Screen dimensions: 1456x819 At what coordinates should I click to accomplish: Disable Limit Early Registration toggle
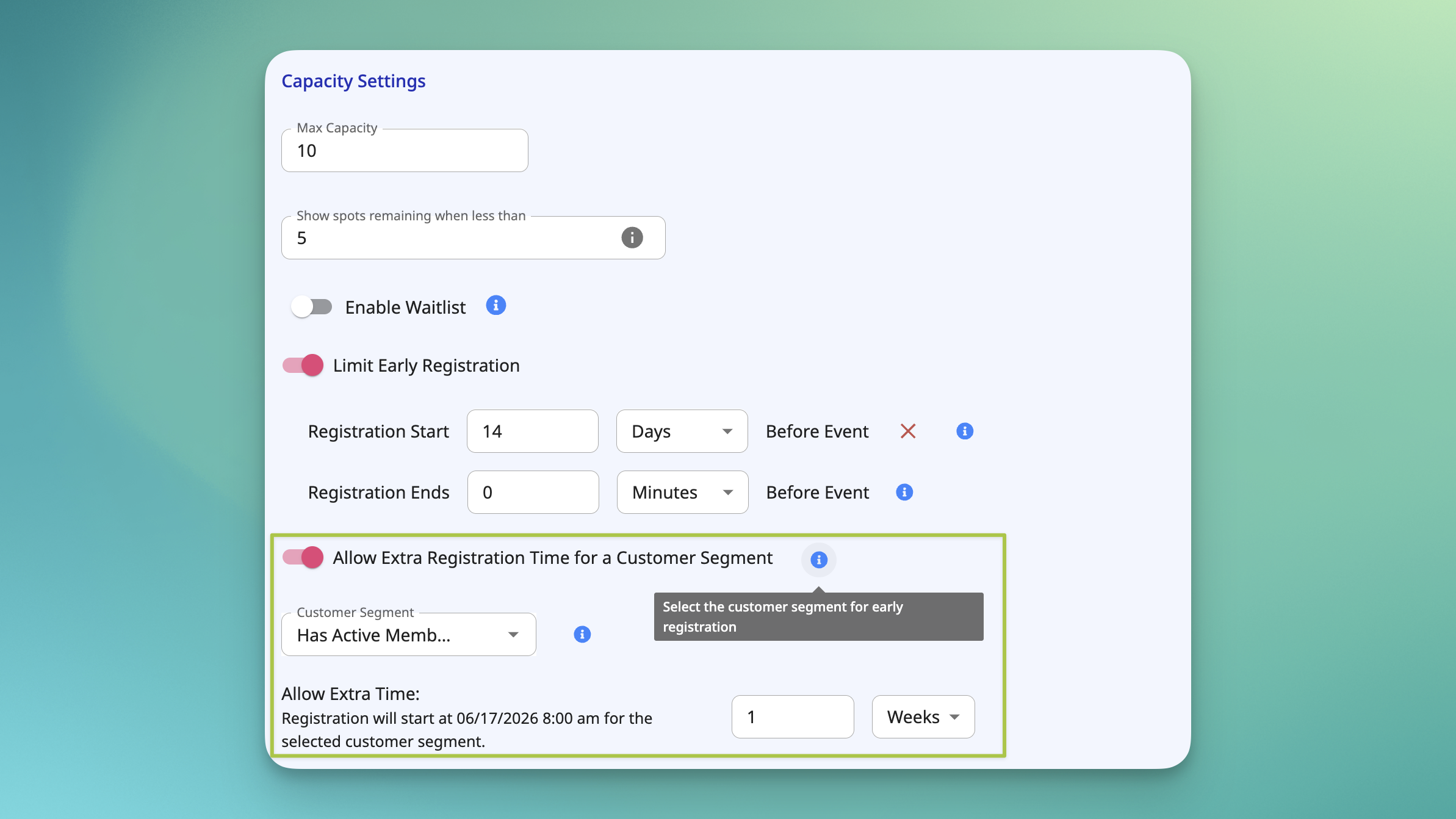[303, 365]
